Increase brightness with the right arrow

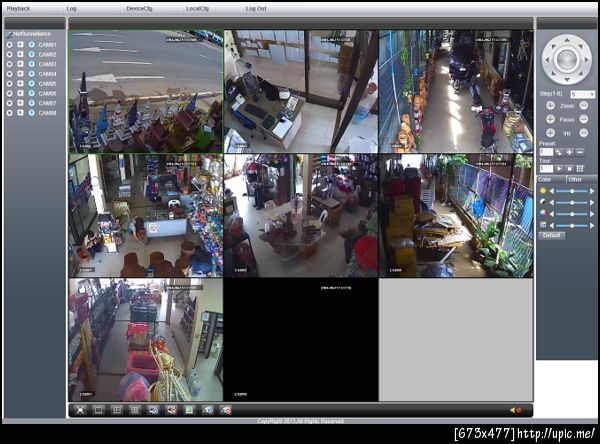592,191
